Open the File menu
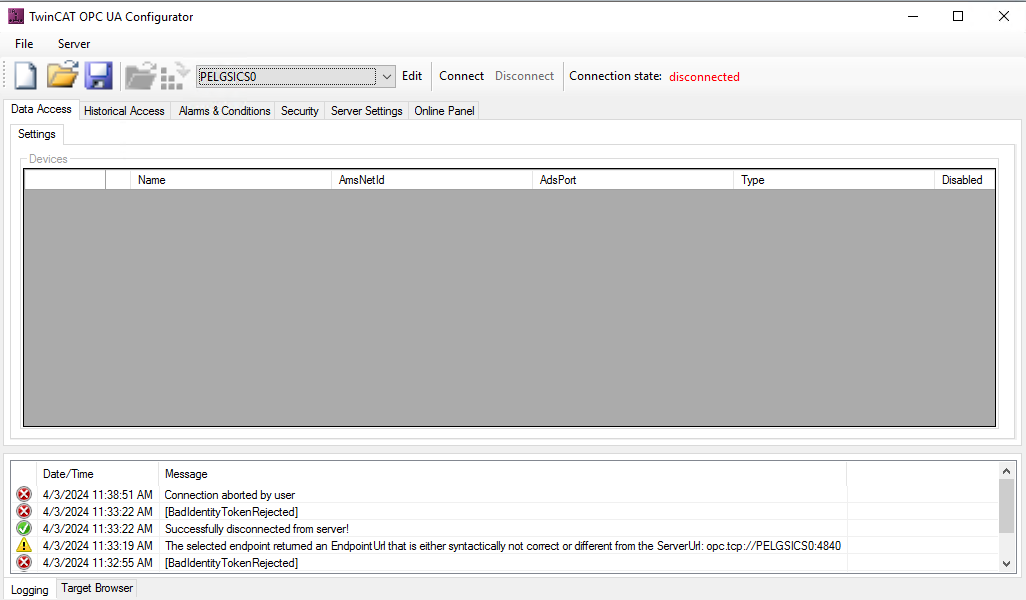 point(24,44)
